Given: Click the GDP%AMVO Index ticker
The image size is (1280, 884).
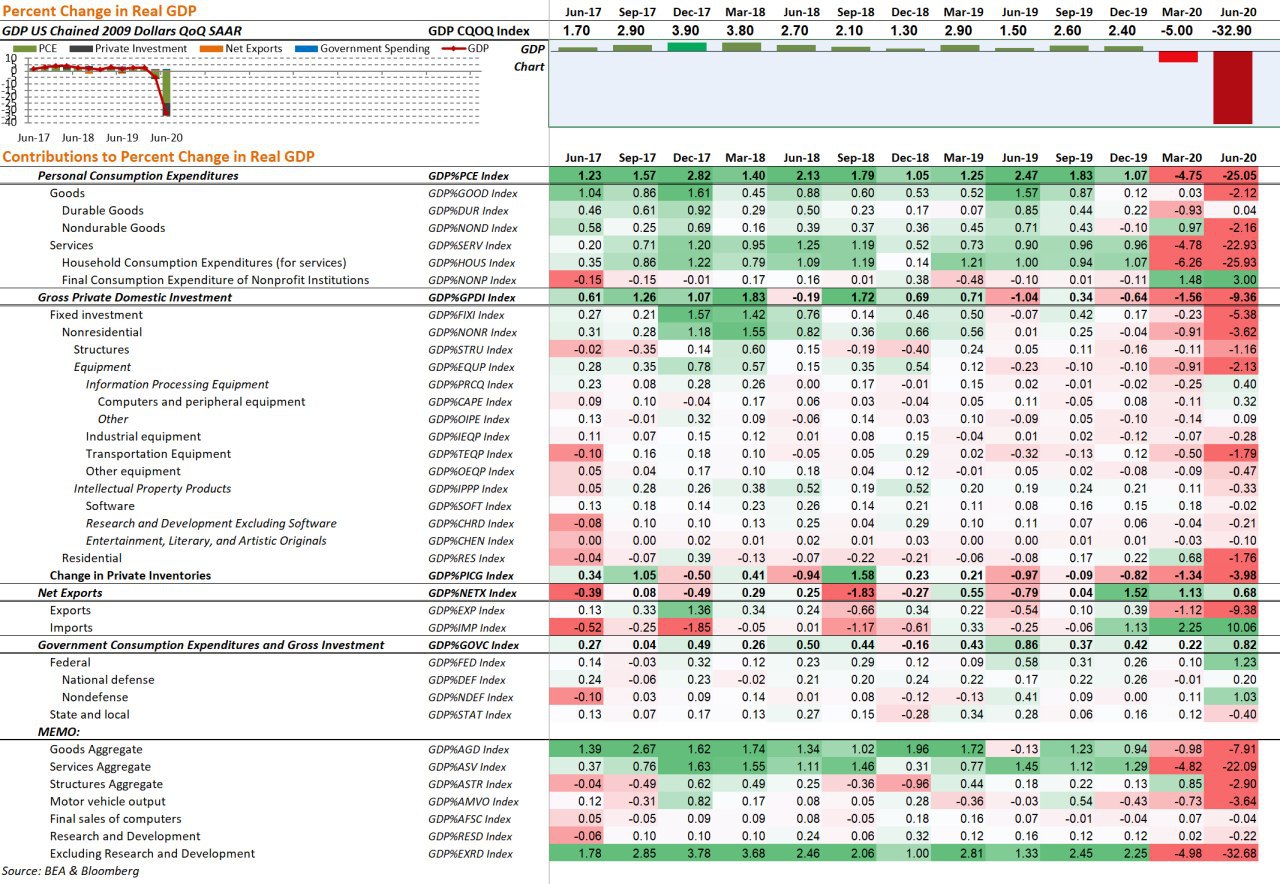Looking at the screenshot, I should point(473,802).
